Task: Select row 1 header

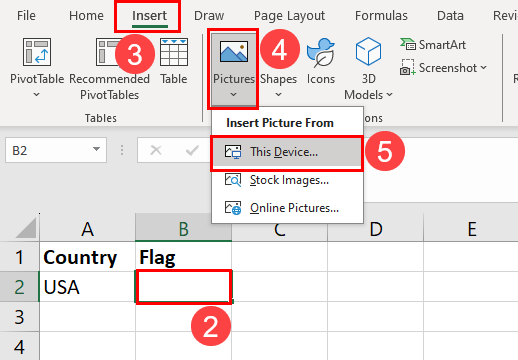Action: 19,257
